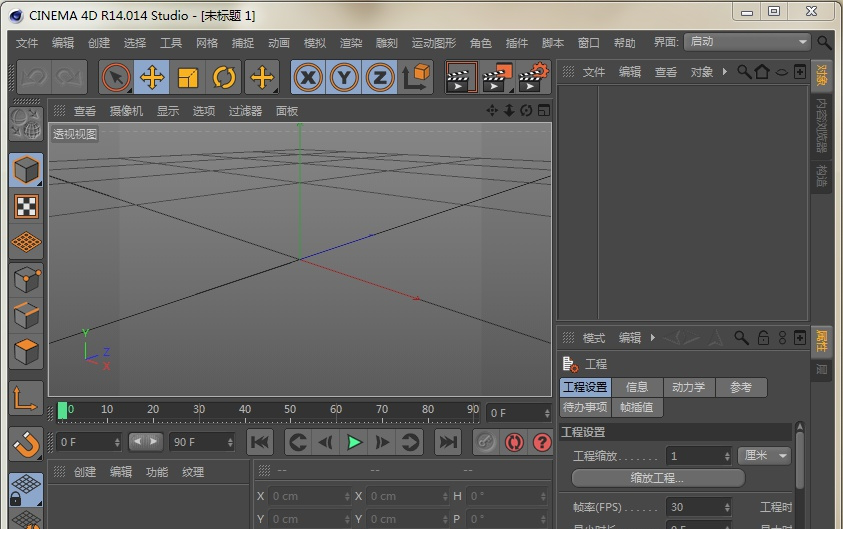Switch to Polygons mode
Screen dimensions: 843x550
point(26,352)
